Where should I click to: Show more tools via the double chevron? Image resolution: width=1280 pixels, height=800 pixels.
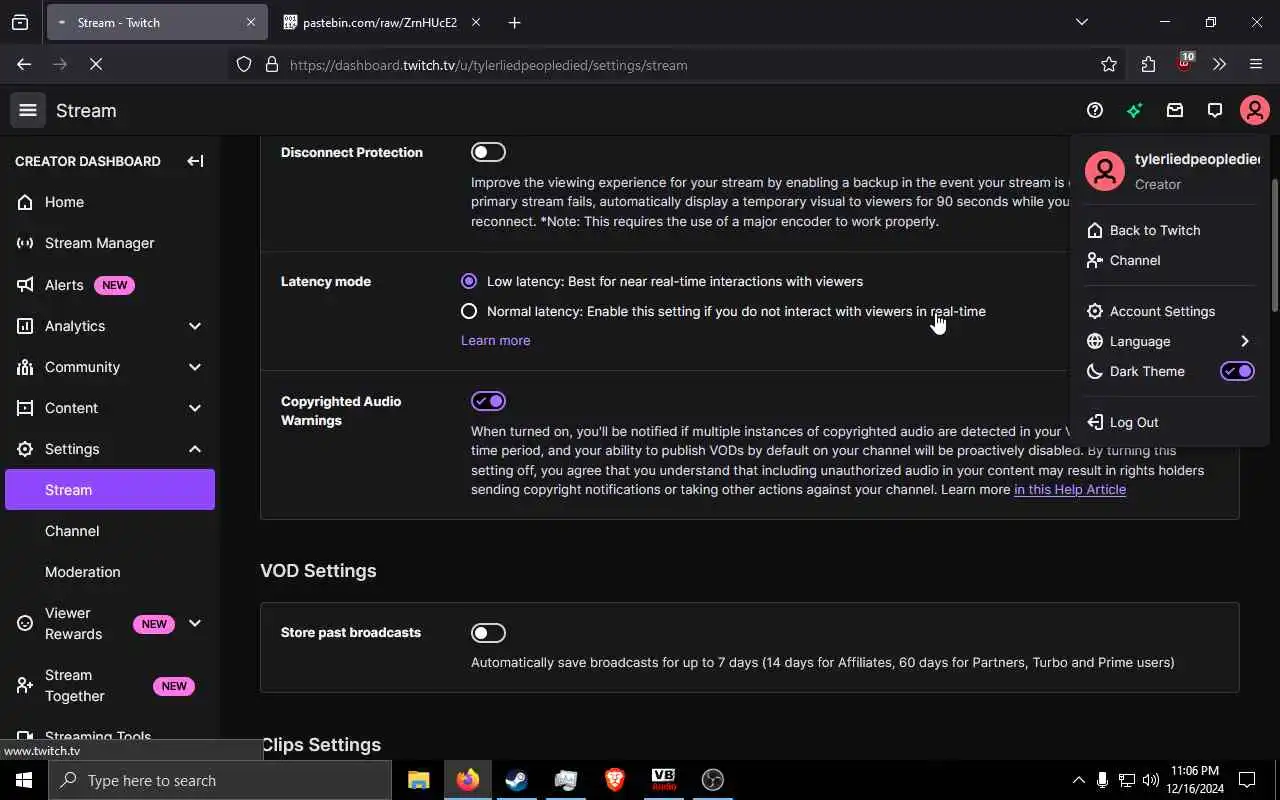coord(1219,65)
